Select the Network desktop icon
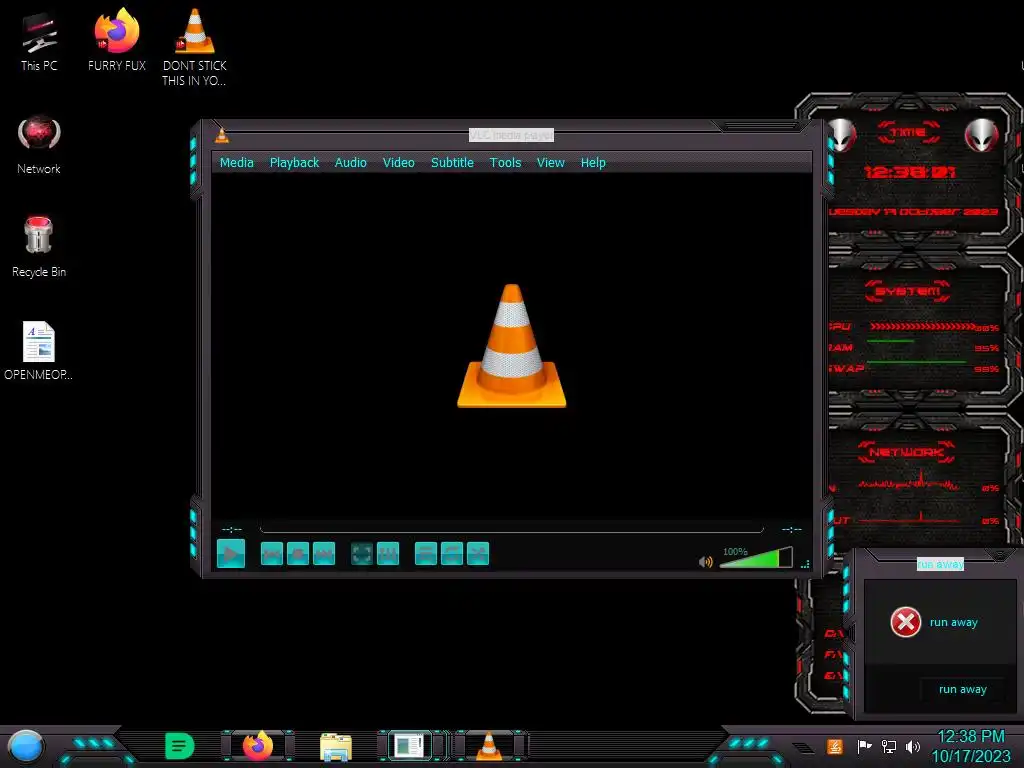The width and height of the screenshot is (1024, 768). coord(39,145)
